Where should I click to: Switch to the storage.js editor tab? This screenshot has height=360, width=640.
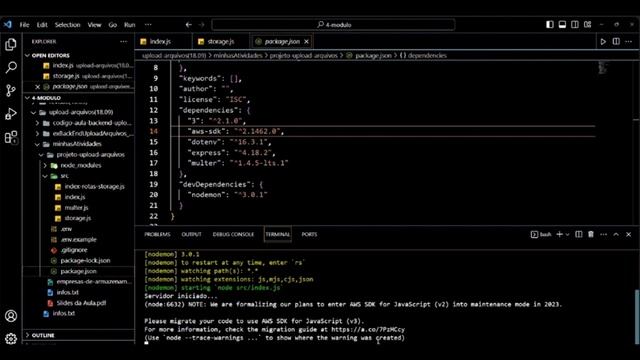[x=220, y=42]
